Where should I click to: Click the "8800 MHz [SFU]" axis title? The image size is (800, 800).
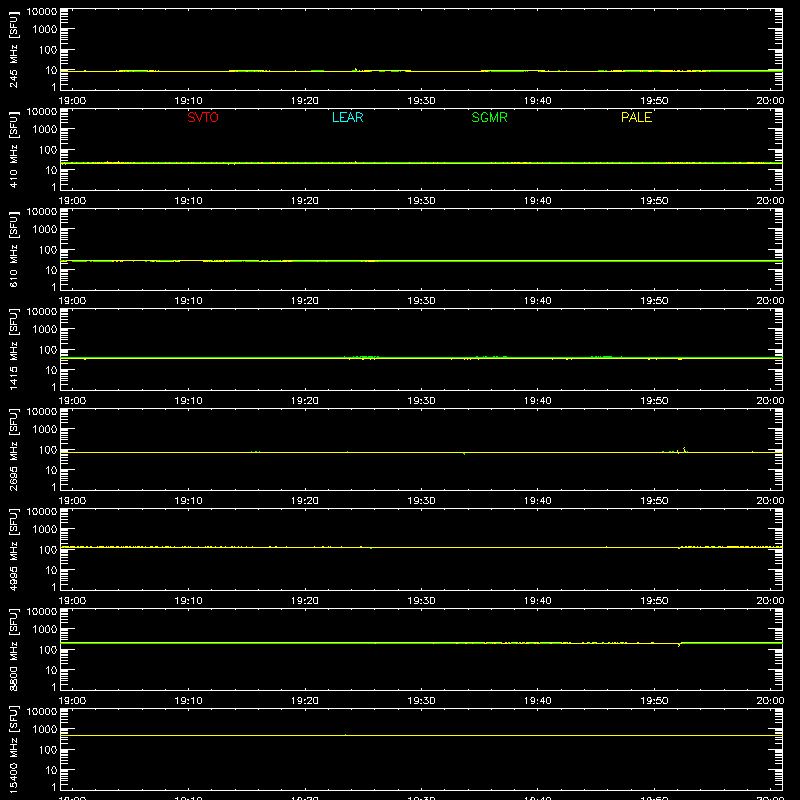13,649
